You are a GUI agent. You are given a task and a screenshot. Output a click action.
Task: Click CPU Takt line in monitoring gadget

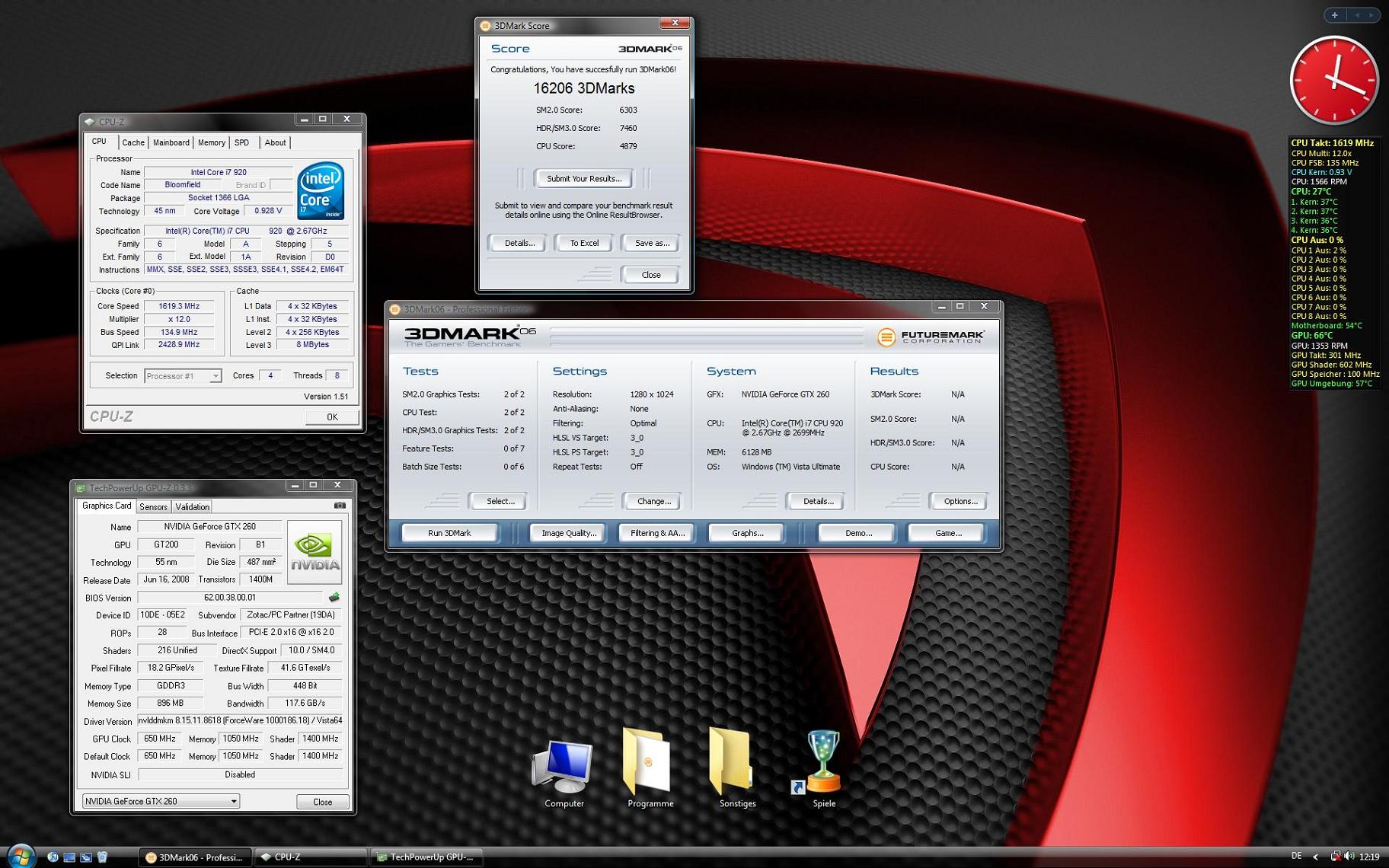coord(1332,143)
